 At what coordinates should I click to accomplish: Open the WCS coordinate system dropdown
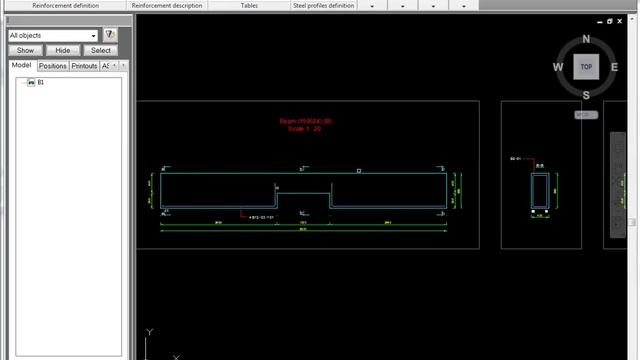click(x=586, y=115)
